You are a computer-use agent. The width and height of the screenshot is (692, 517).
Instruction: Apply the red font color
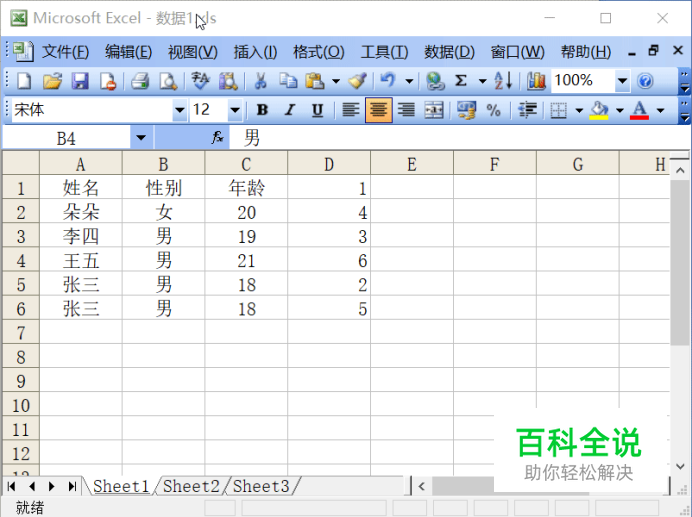pyautogui.click(x=639, y=110)
